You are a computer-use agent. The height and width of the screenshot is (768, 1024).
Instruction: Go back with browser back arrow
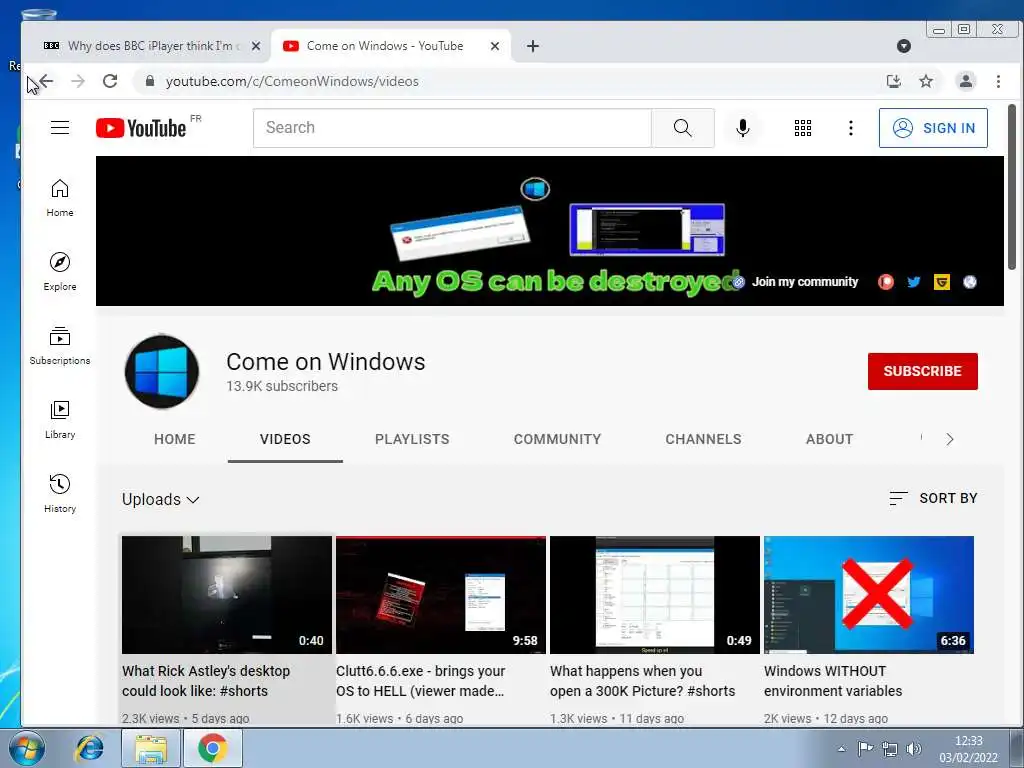click(46, 81)
